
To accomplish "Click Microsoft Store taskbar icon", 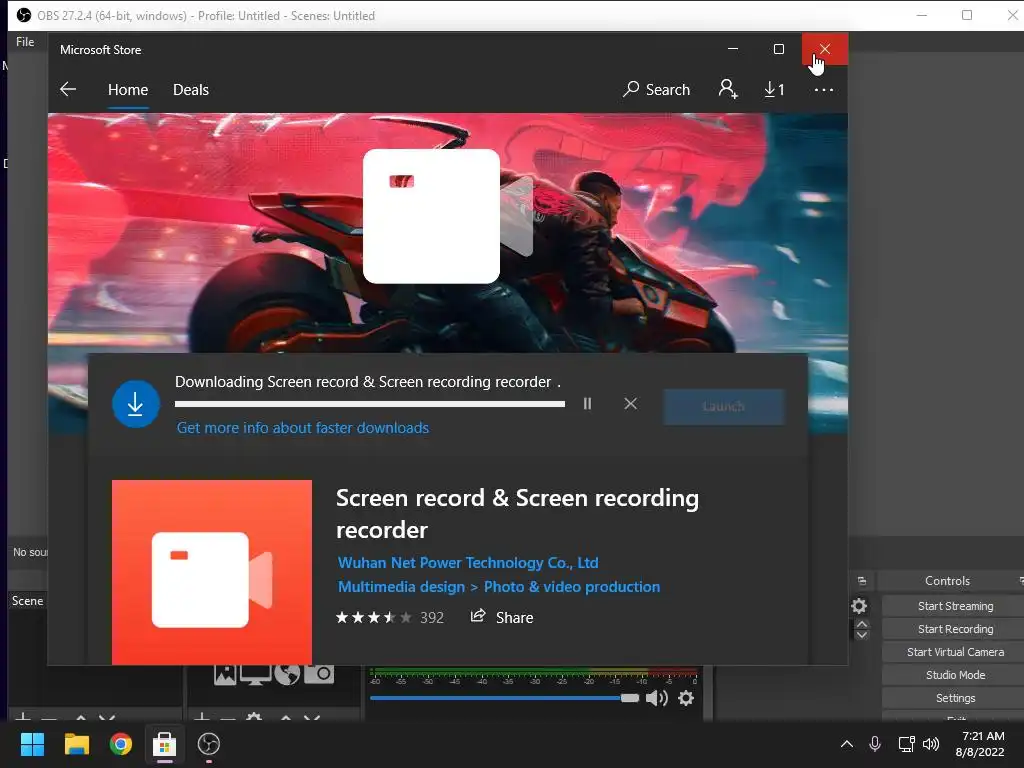I will [x=165, y=744].
